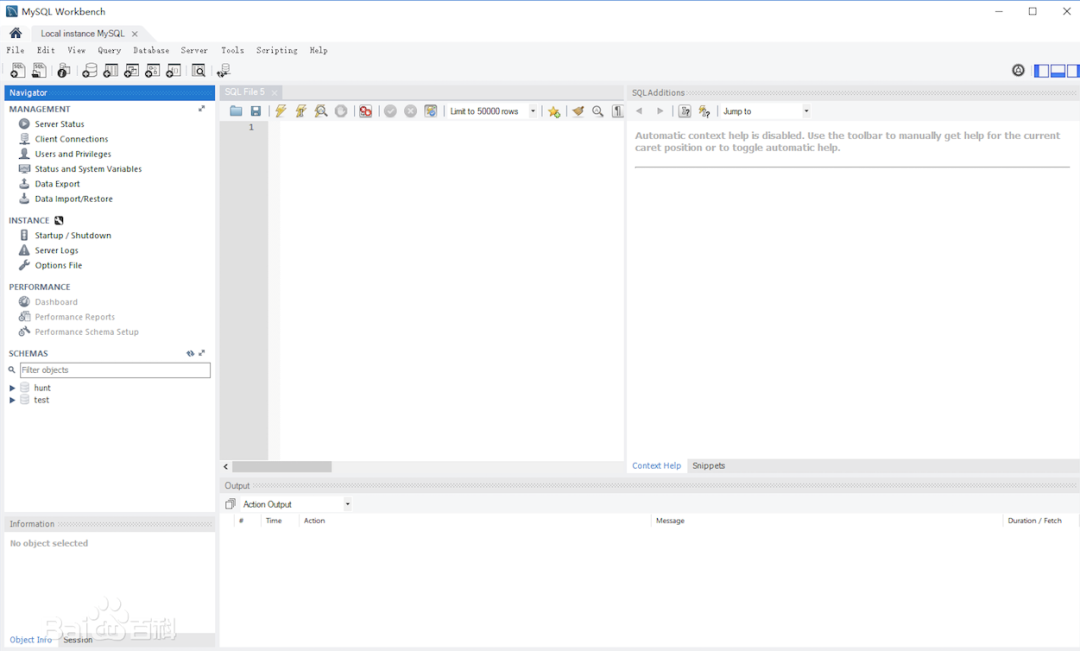Open the Scripting menu
The image size is (1080, 651).
[277, 50]
